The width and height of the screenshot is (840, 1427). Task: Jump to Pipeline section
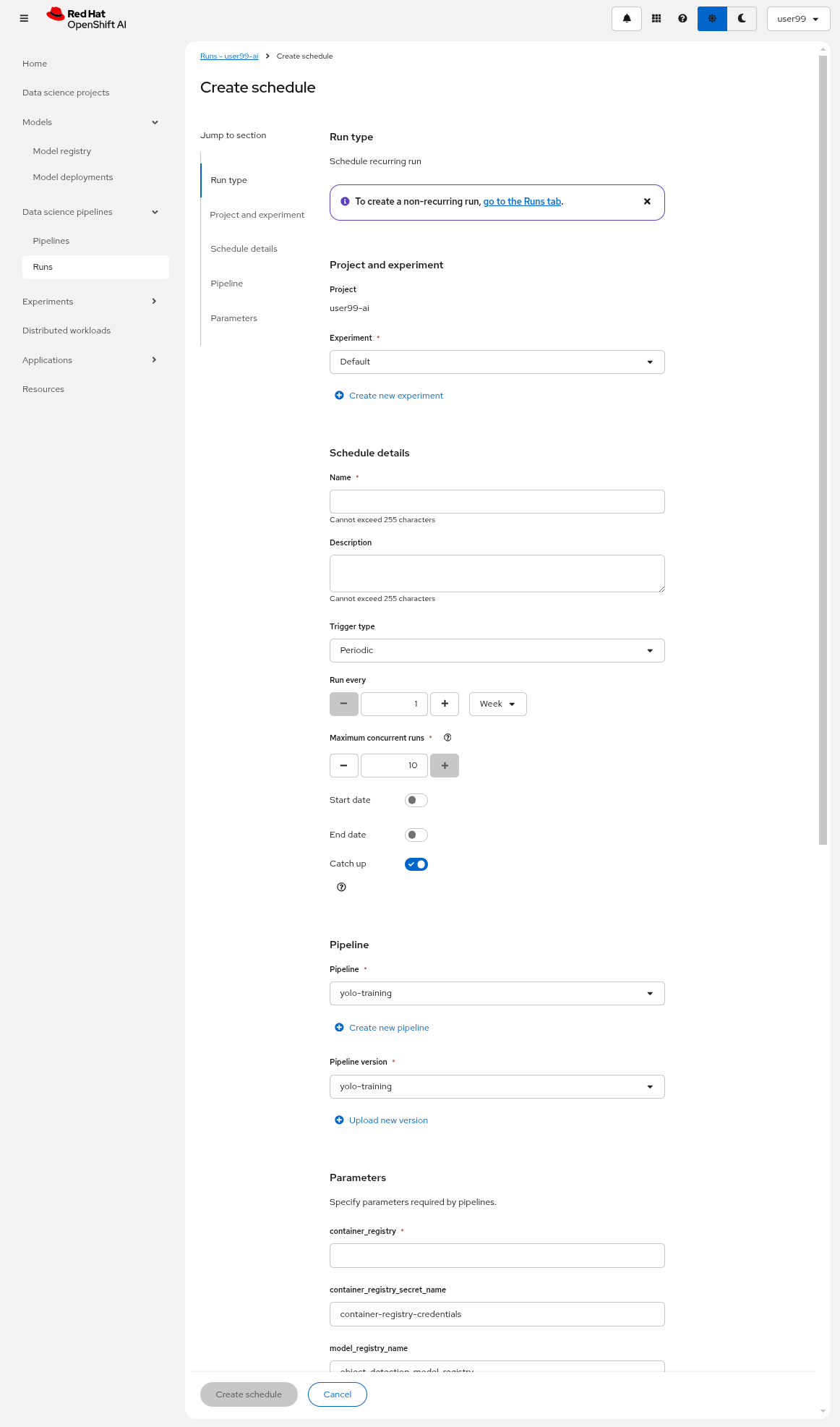(226, 284)
